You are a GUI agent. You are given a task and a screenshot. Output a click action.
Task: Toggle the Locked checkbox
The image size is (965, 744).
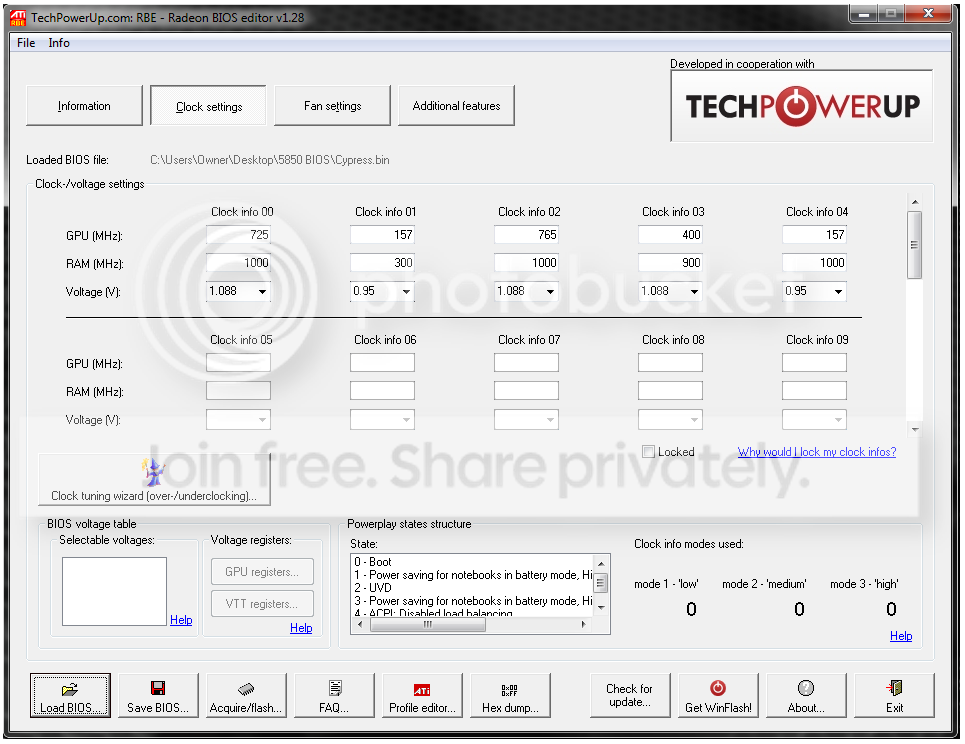(x=649, y=452)
